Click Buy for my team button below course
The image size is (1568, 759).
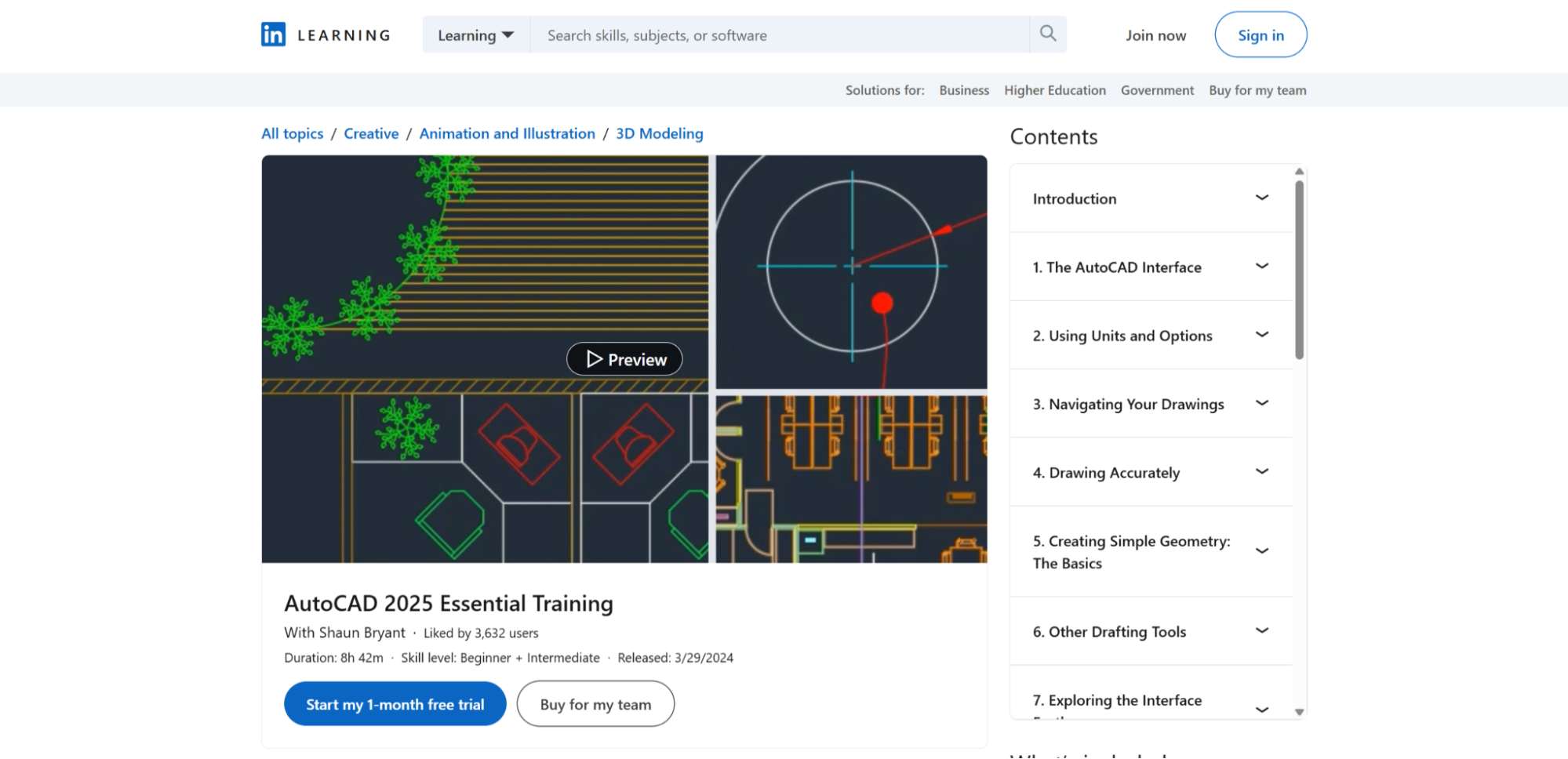(595, 704)
